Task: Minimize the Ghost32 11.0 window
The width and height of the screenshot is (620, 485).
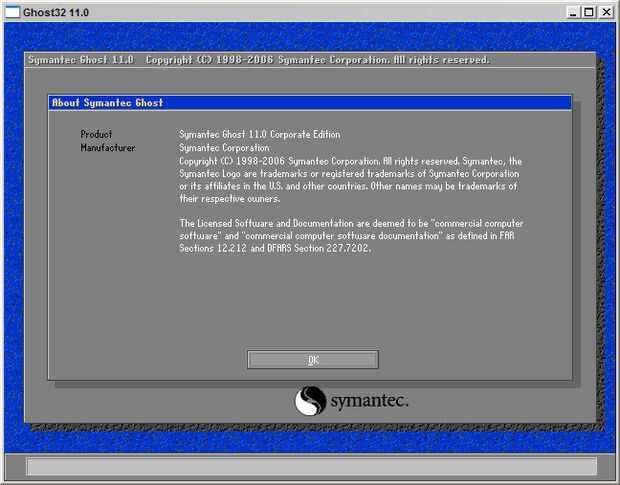Action: click(x=573, y=12)
